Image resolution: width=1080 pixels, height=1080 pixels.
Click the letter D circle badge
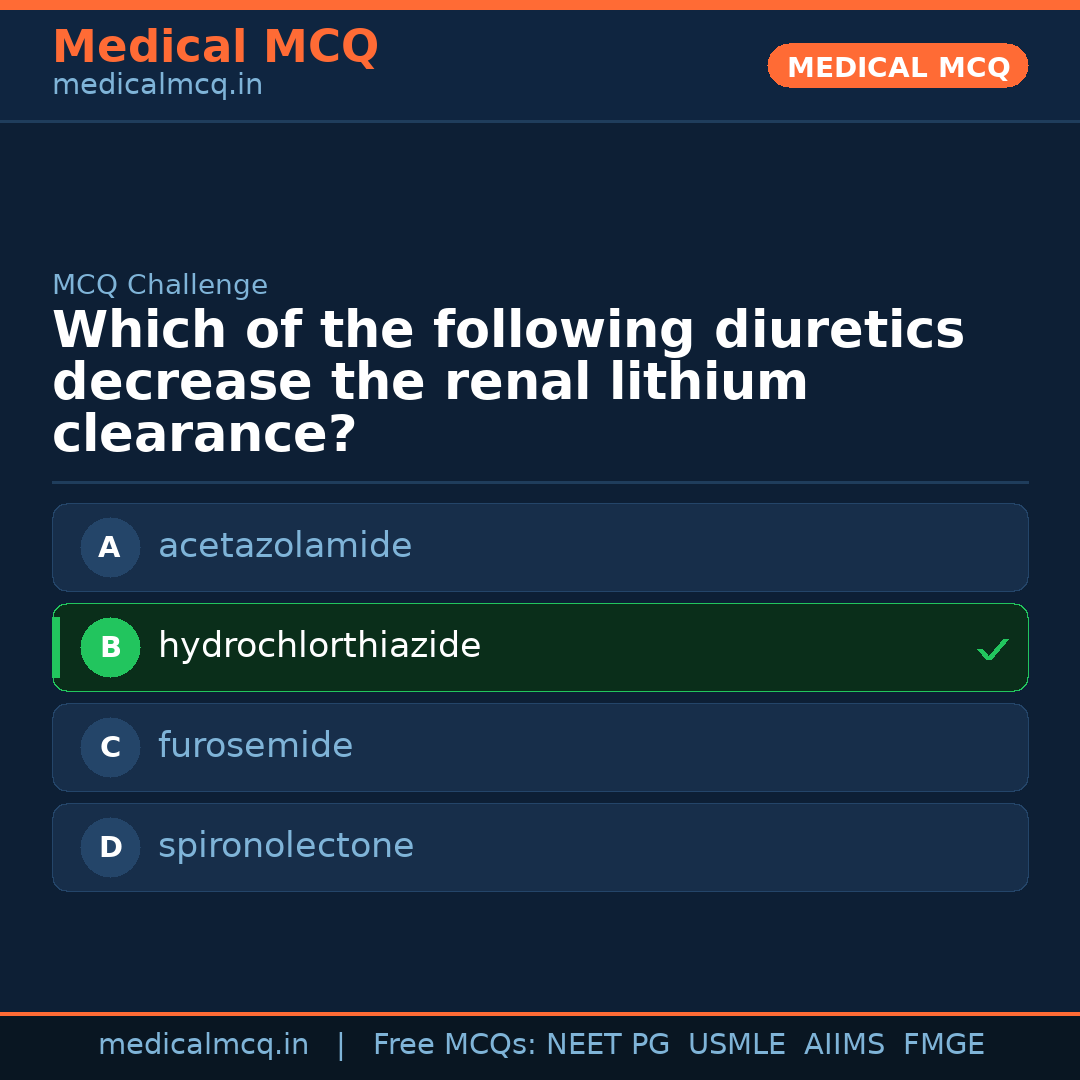tap(110, 847)
